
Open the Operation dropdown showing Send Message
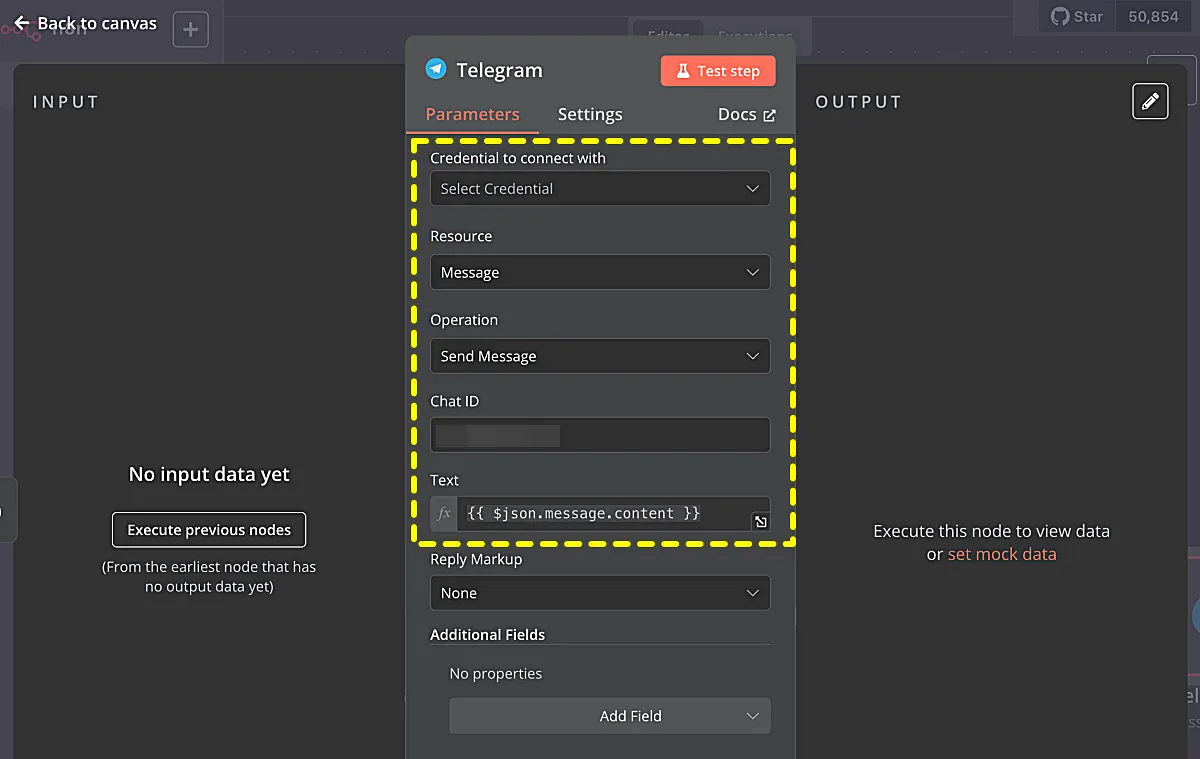click(600, 356)
